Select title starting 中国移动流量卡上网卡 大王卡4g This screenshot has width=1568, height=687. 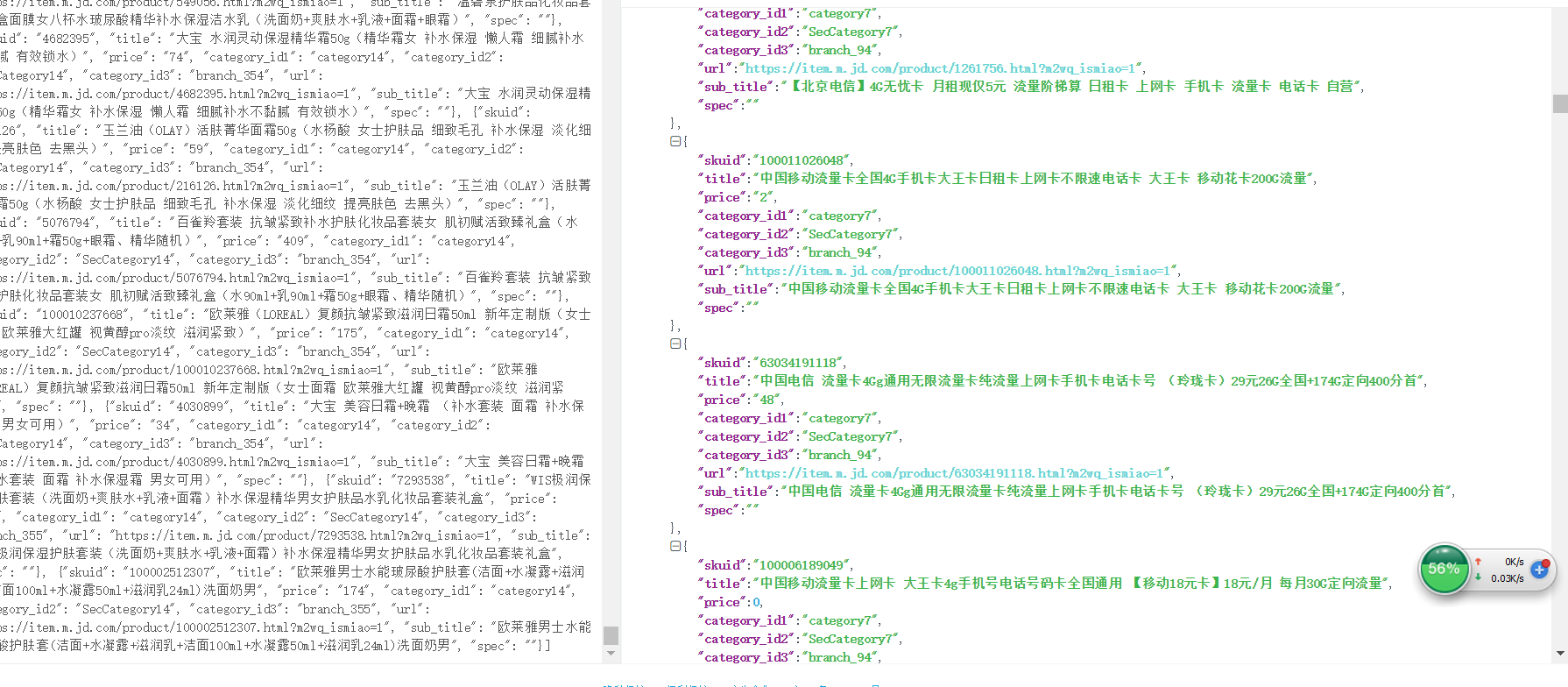(x=1071, y=584)
